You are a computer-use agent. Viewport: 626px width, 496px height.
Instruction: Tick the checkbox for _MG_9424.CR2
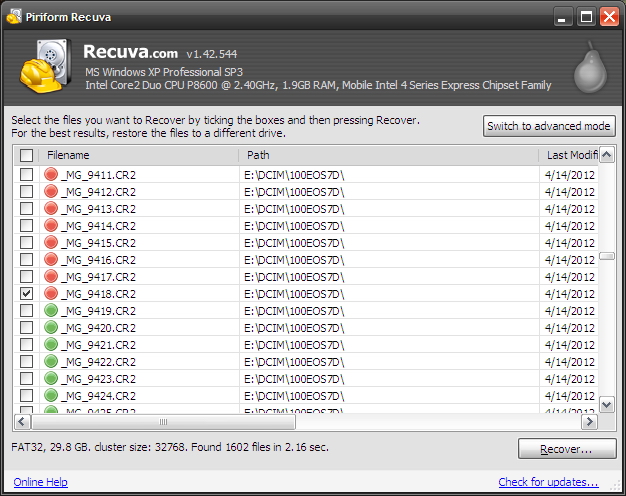click(26, 395)
